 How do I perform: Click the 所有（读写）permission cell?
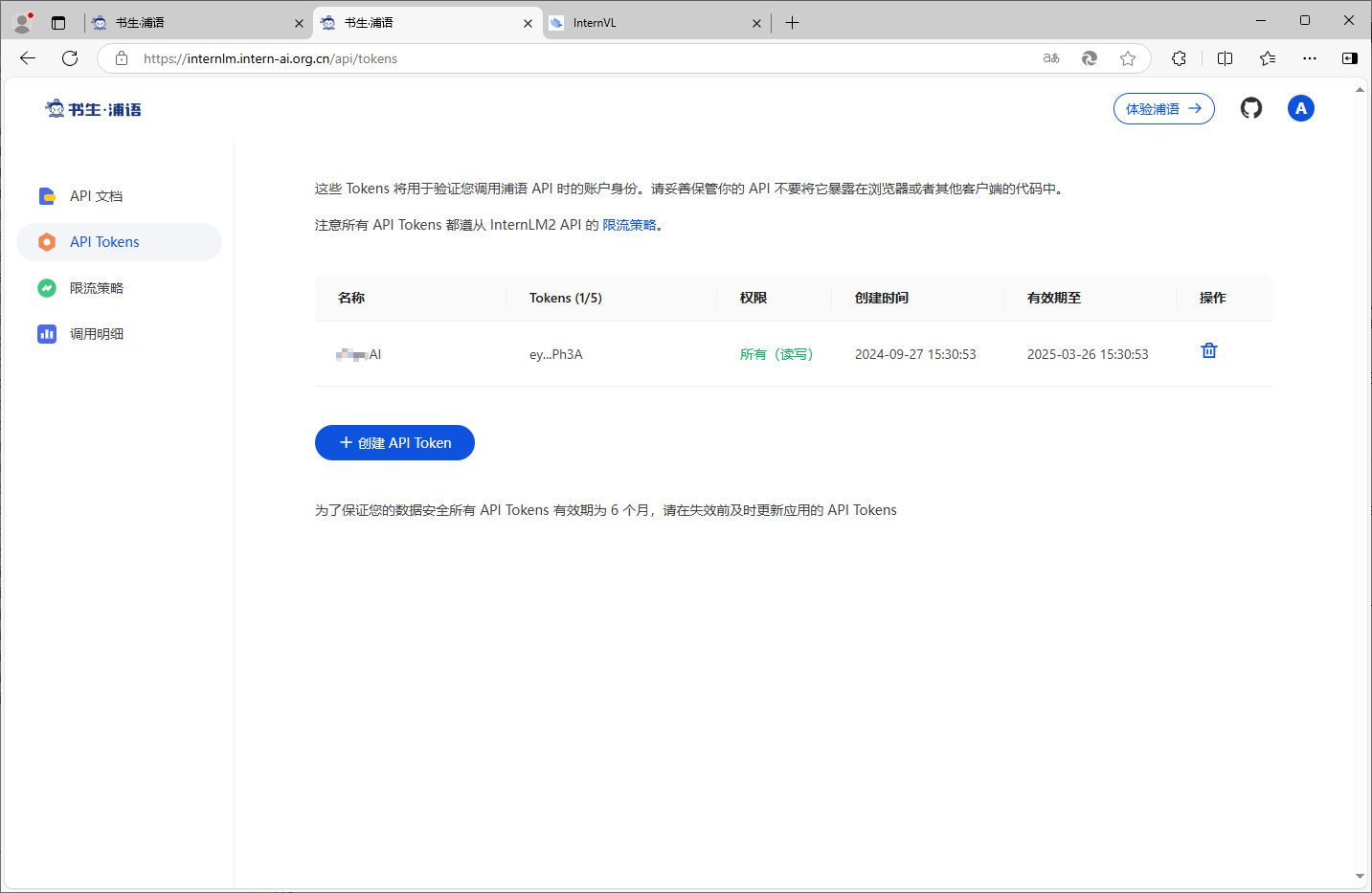click(776, 354)
